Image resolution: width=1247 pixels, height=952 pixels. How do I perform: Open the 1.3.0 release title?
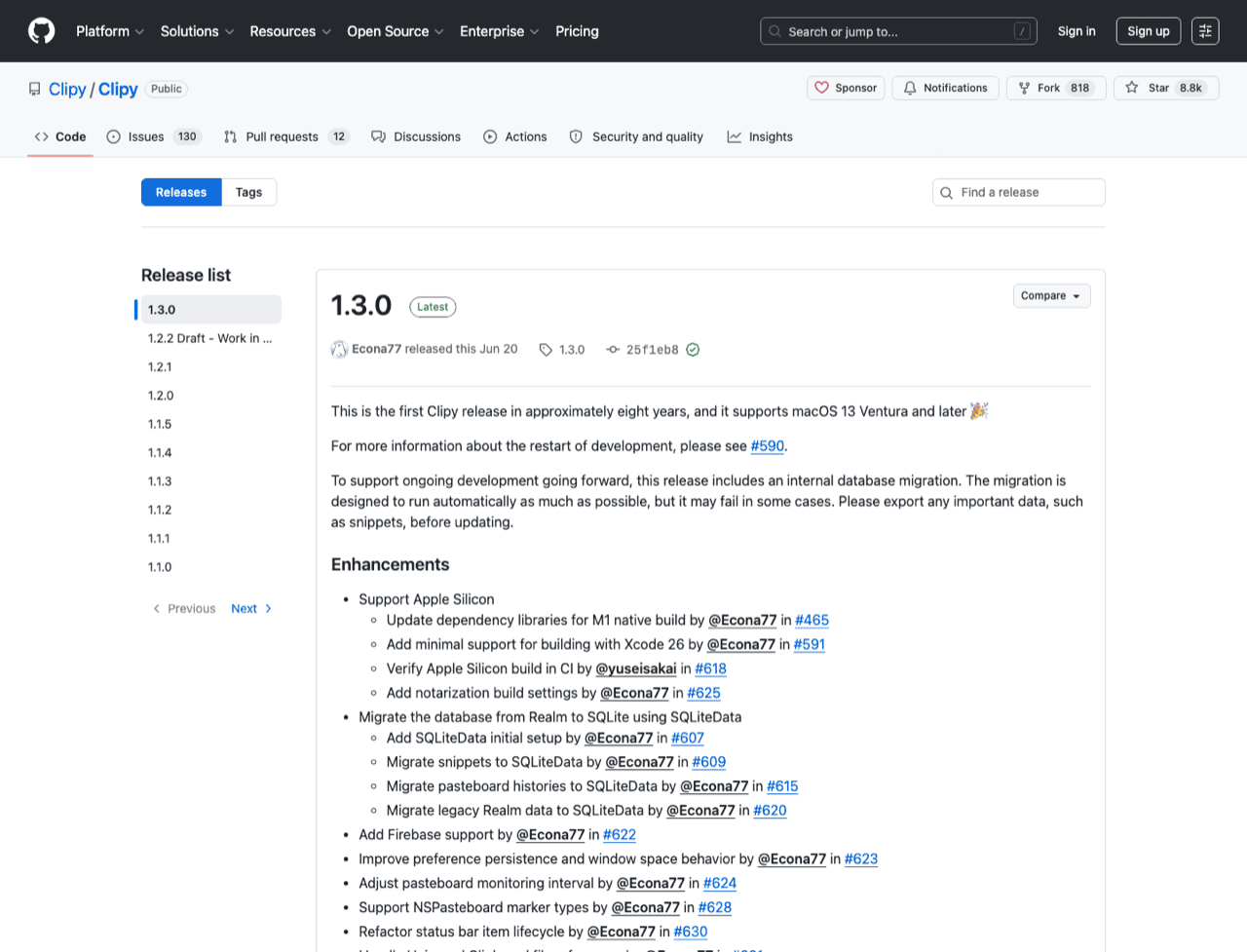361,306
